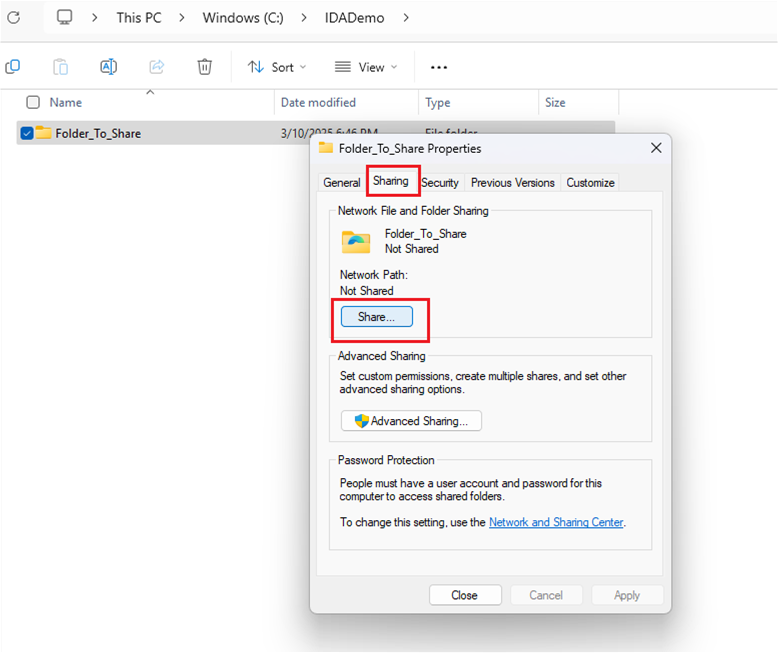Screen dimensions: 778x653
Task: Refresh the File Explorer view
Action: pos(13,18)
